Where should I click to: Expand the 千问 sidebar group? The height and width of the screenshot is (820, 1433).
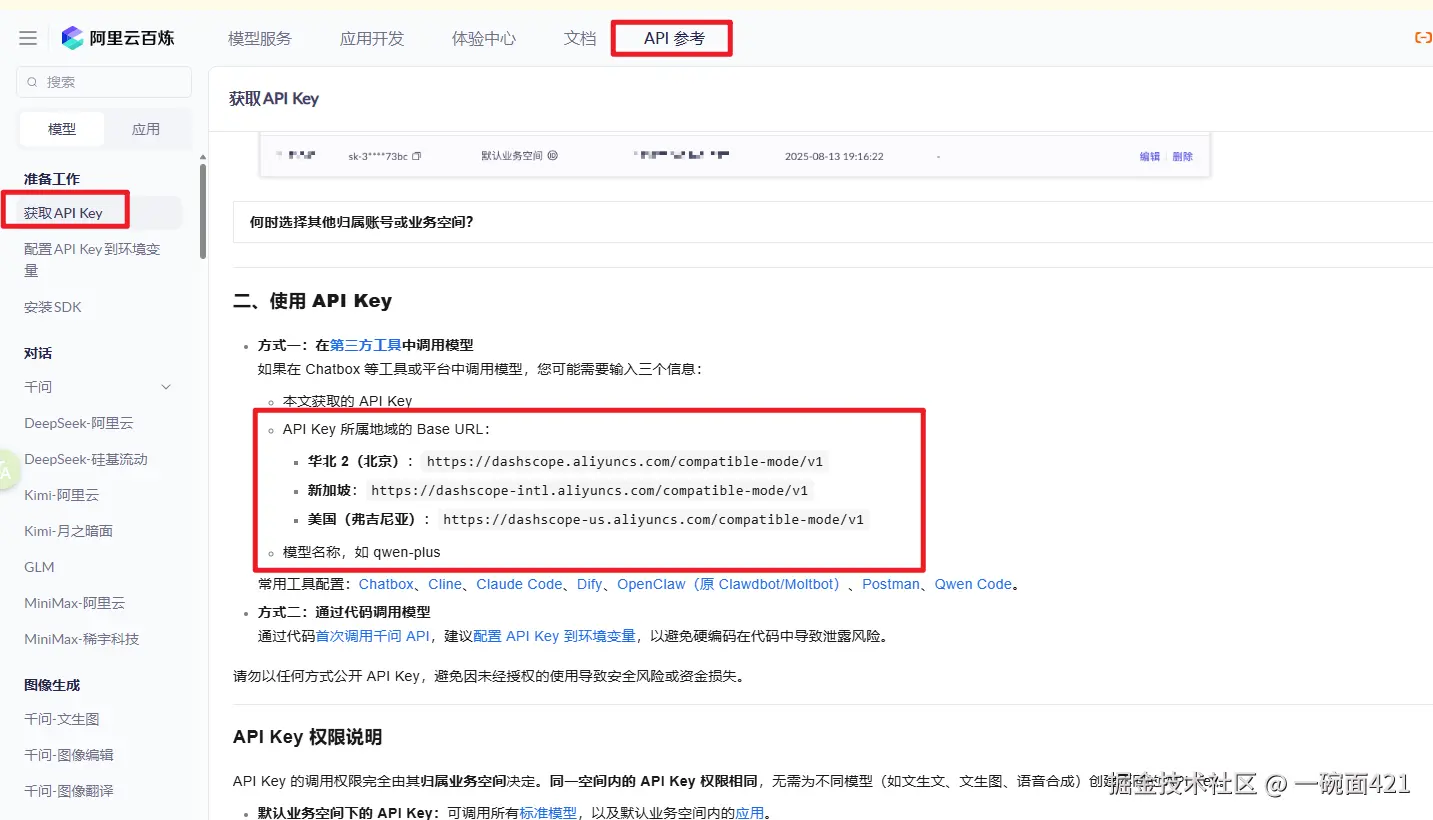pyautogui.click(x=166, y=387)
